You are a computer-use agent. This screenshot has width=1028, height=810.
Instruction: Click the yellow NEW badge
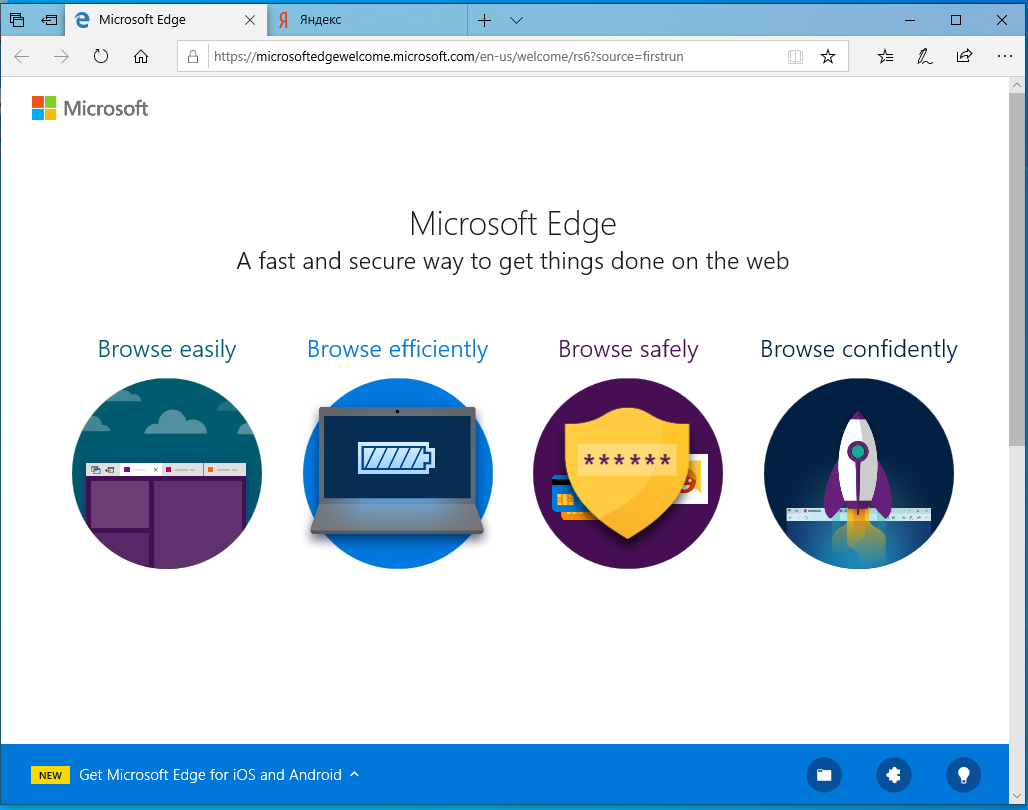click(50, 775)
